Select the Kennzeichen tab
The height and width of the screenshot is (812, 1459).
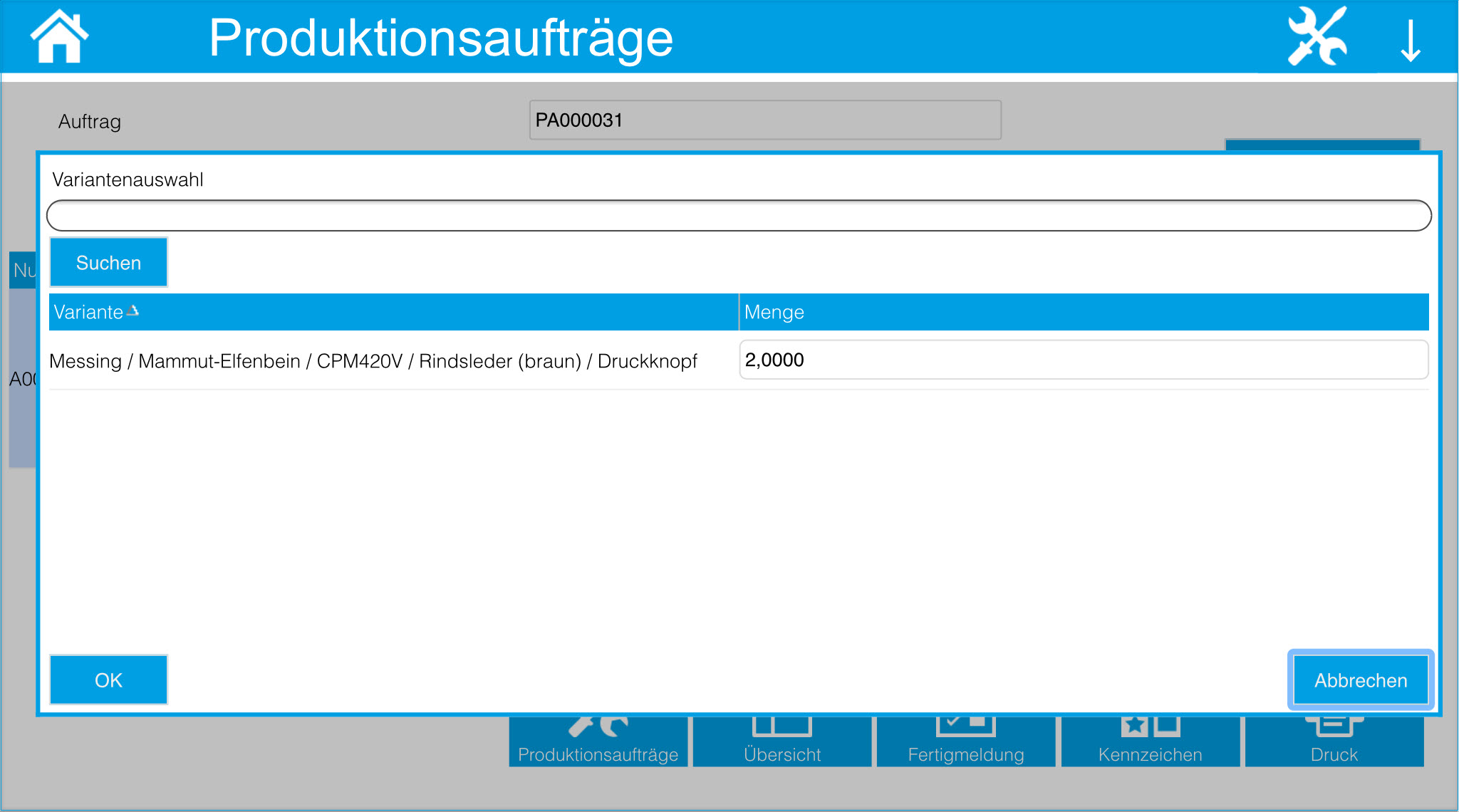pos(1150,743)
